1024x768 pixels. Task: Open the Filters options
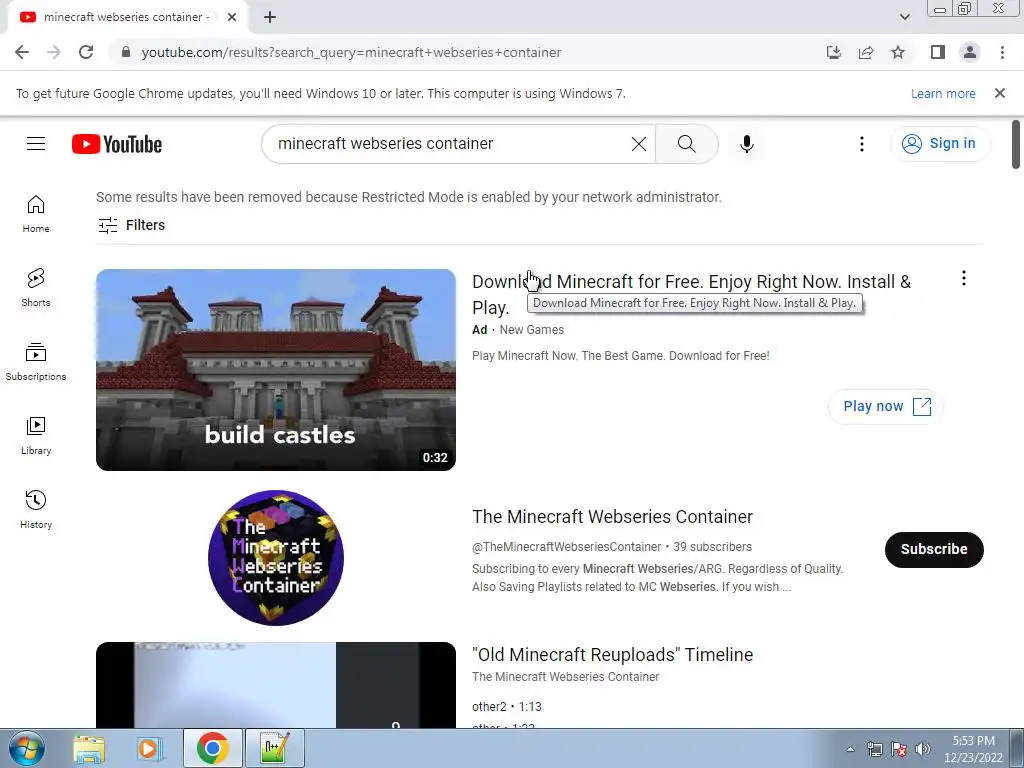tap(131, 225)
